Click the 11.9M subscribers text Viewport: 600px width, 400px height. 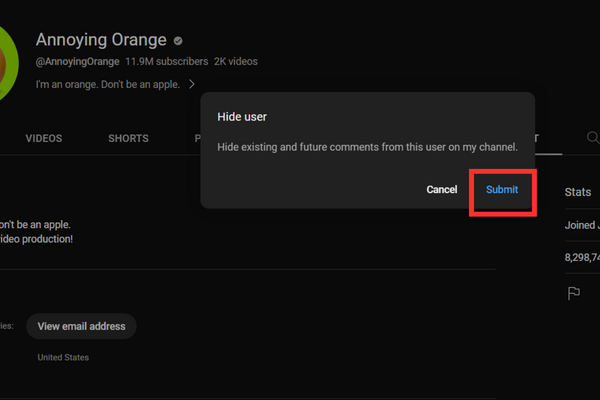click(x=167, y=62)
